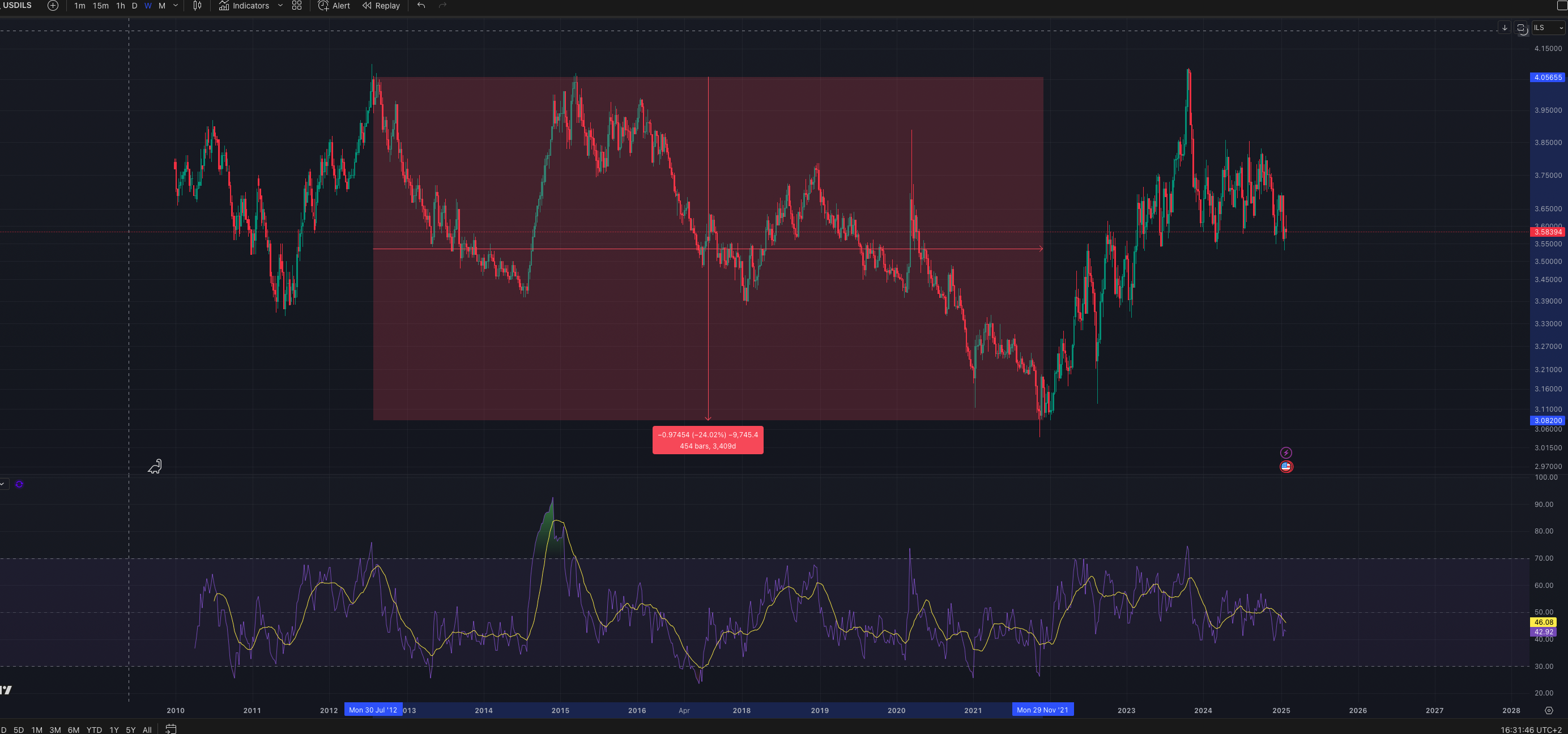
Task: Click the Alert clock button
Action: tap(334, 6)
